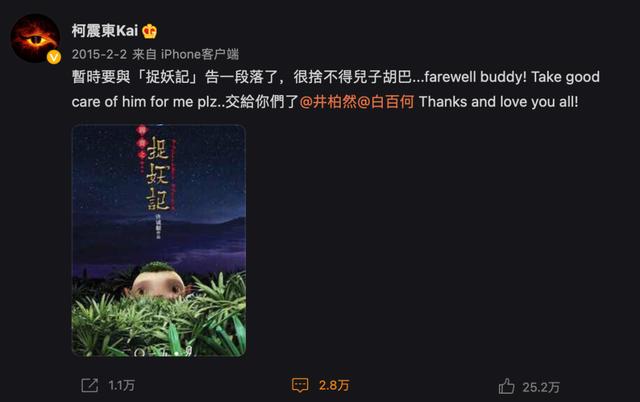
Task: Click the 2.8万 comment count
Action: pyautogui.click(x=334, y=386)
